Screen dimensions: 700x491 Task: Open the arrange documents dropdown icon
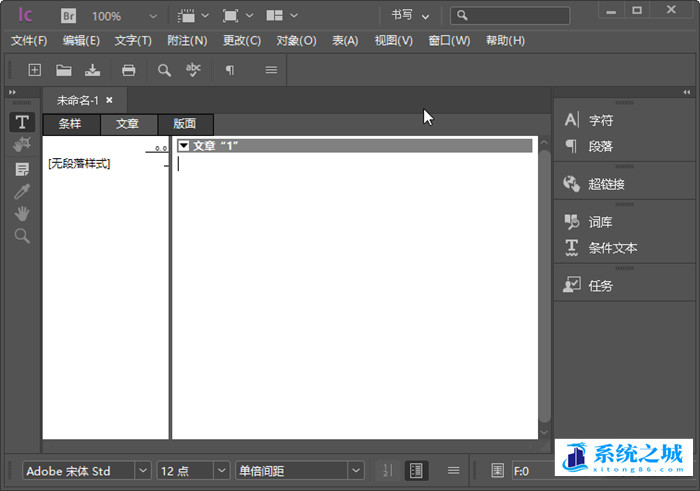click(282, 16)
